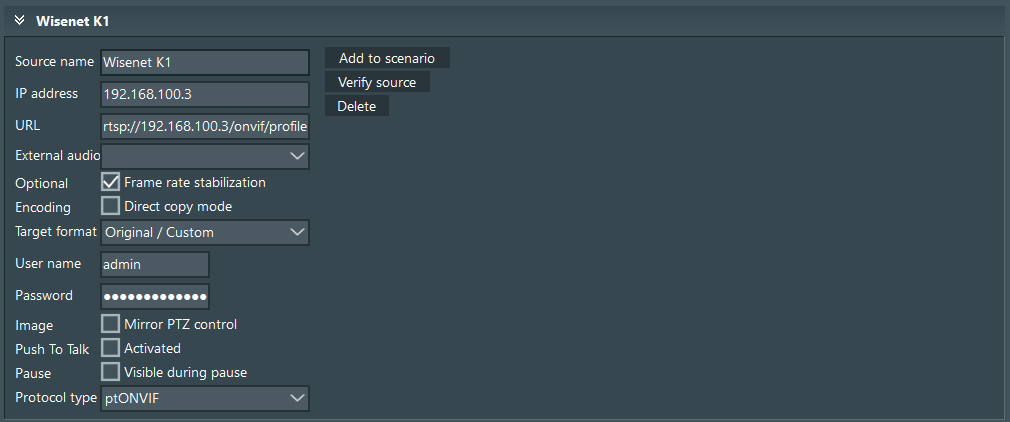Viewport: 1010px width, 422px height.
Task: Check Visible during pause option
Action: coord(111,372)
